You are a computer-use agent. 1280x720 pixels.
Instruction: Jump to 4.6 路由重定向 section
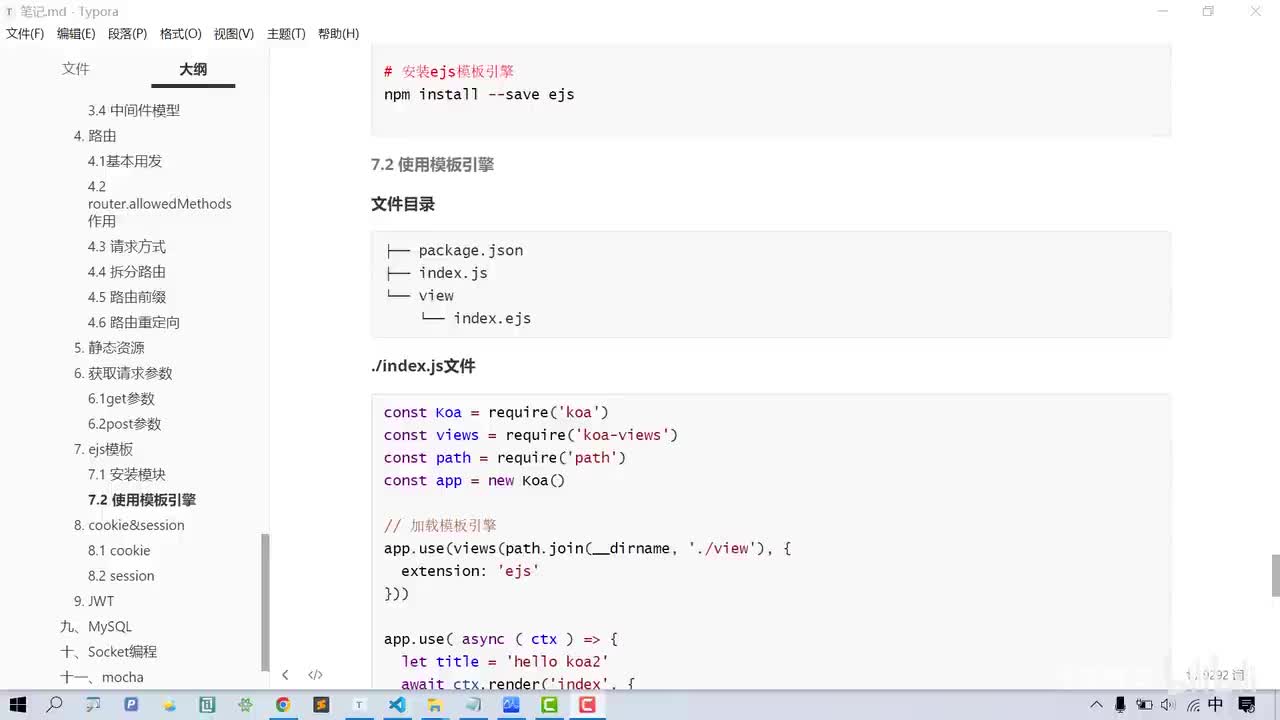[134, 323]
